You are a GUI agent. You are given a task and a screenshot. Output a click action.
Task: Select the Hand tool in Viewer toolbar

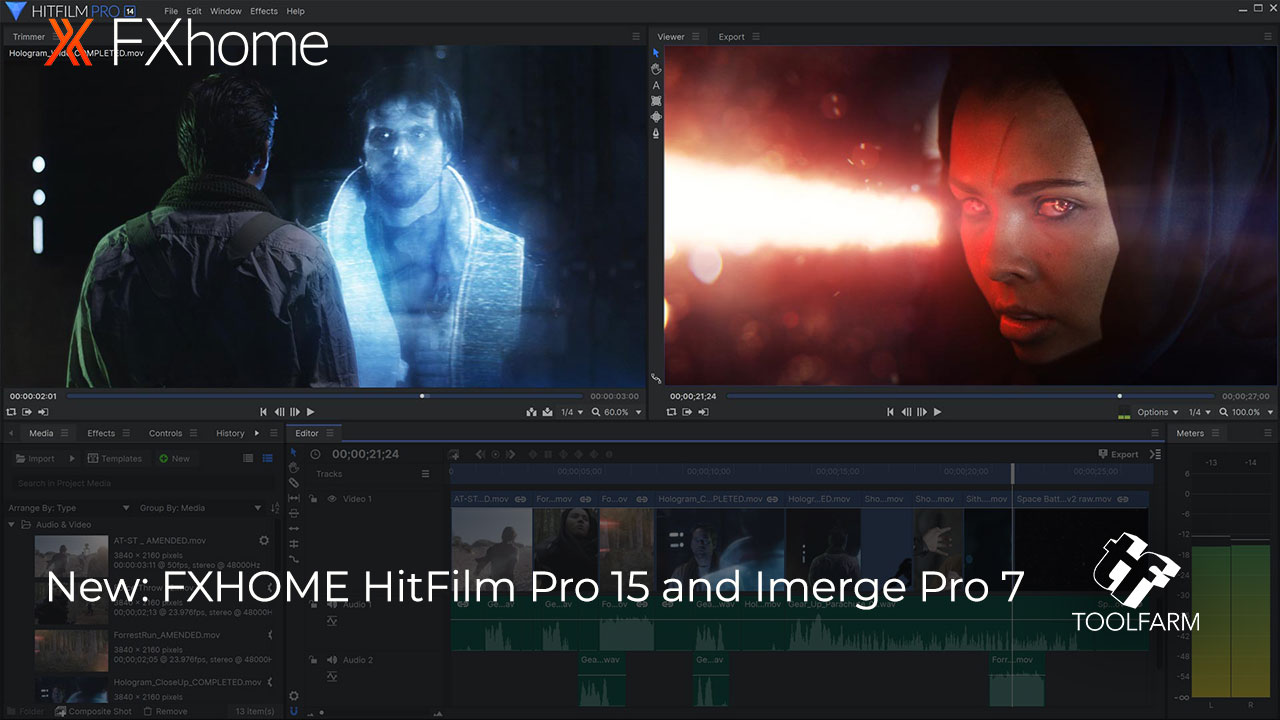656,69
